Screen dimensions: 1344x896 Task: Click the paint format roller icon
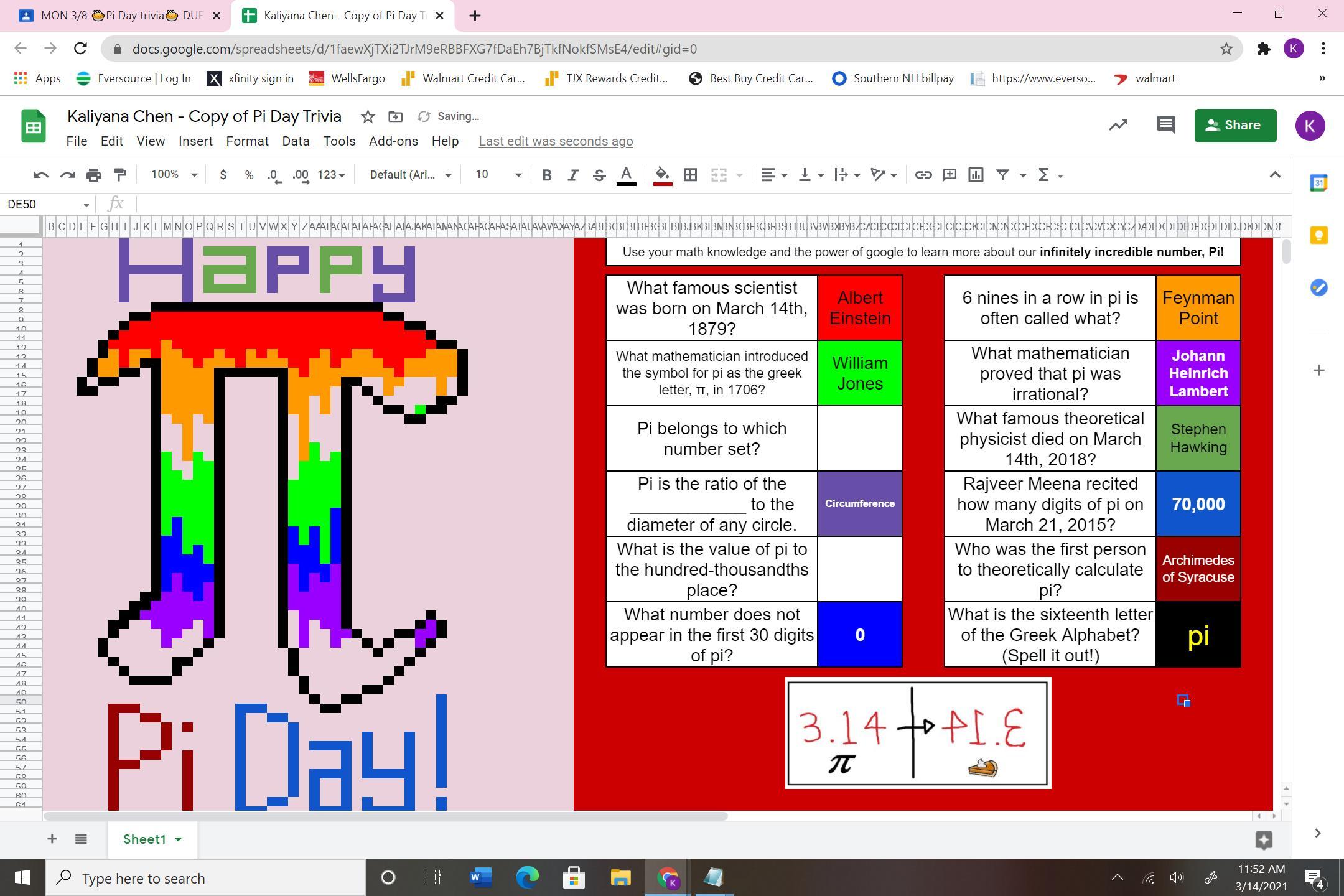120,175
